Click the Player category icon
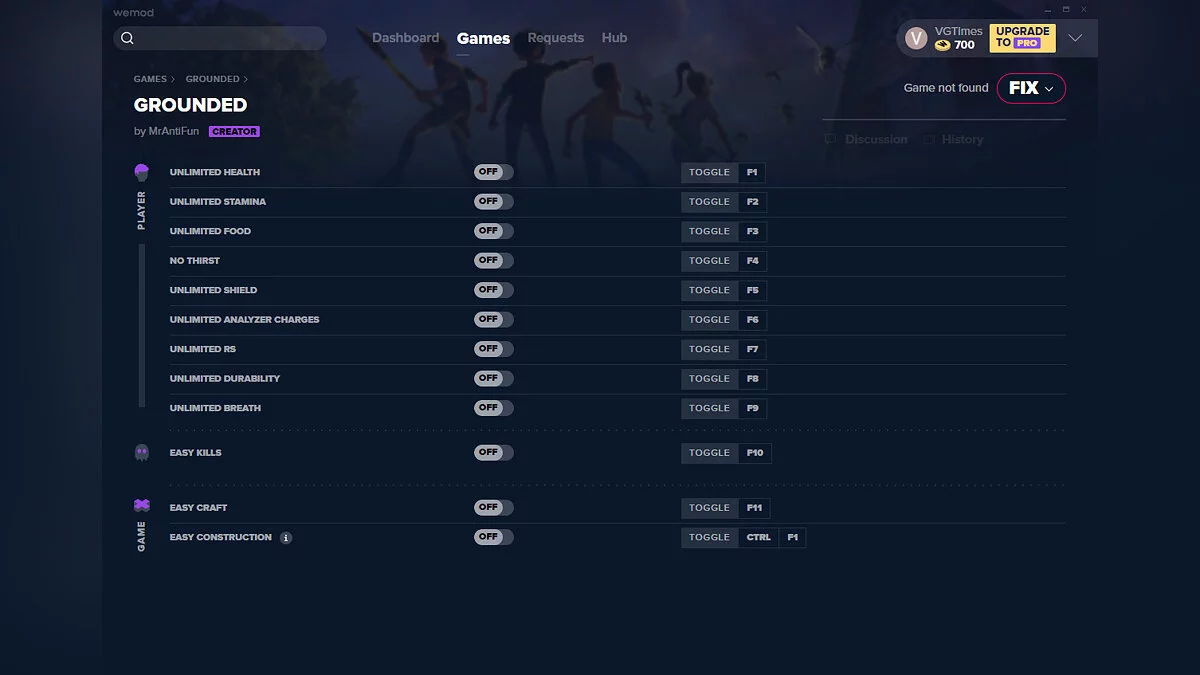Image resolution: width=1200 pixels, height=675 pixels. click(142, 173)
